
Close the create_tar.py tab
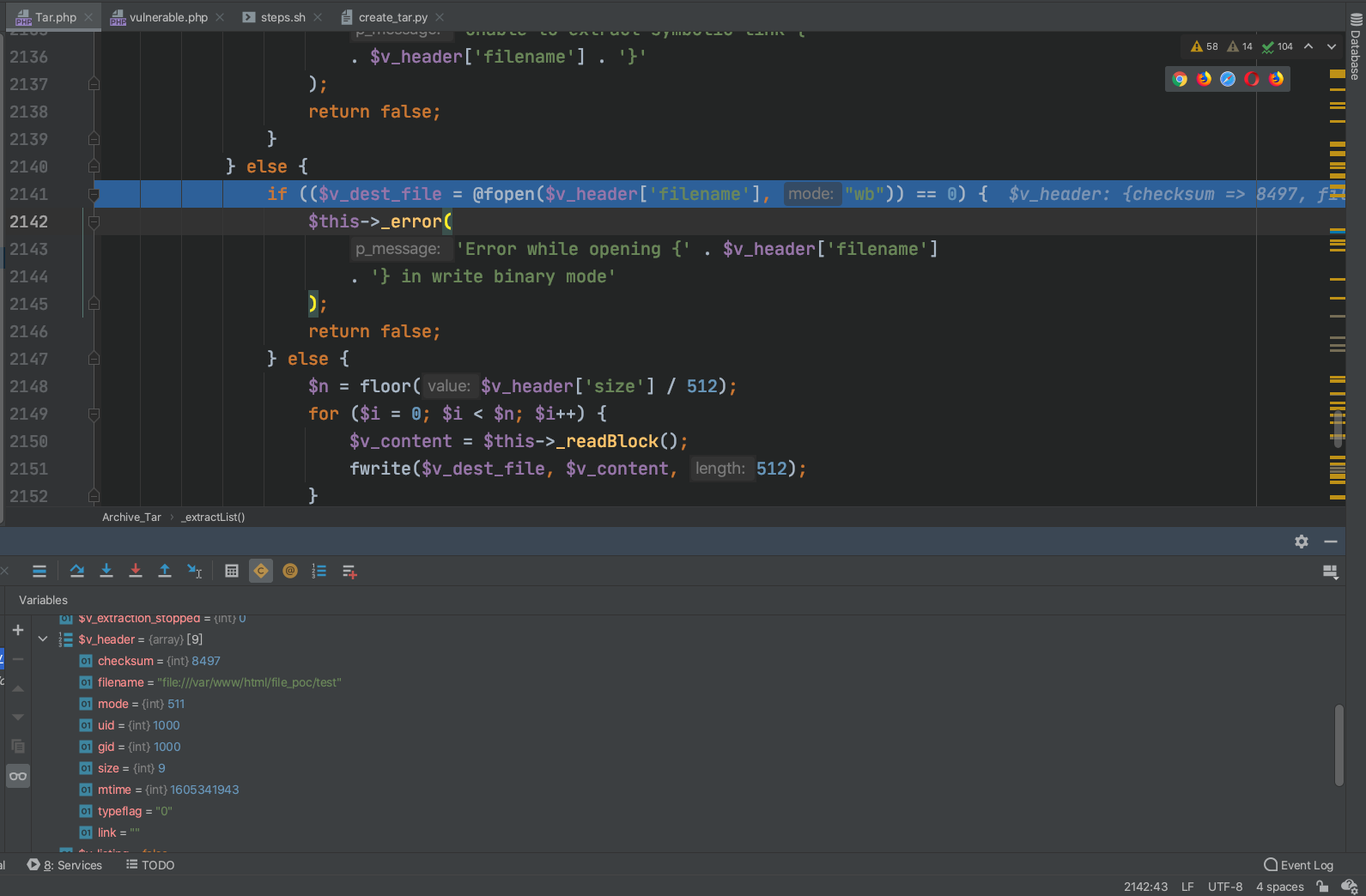440,17
